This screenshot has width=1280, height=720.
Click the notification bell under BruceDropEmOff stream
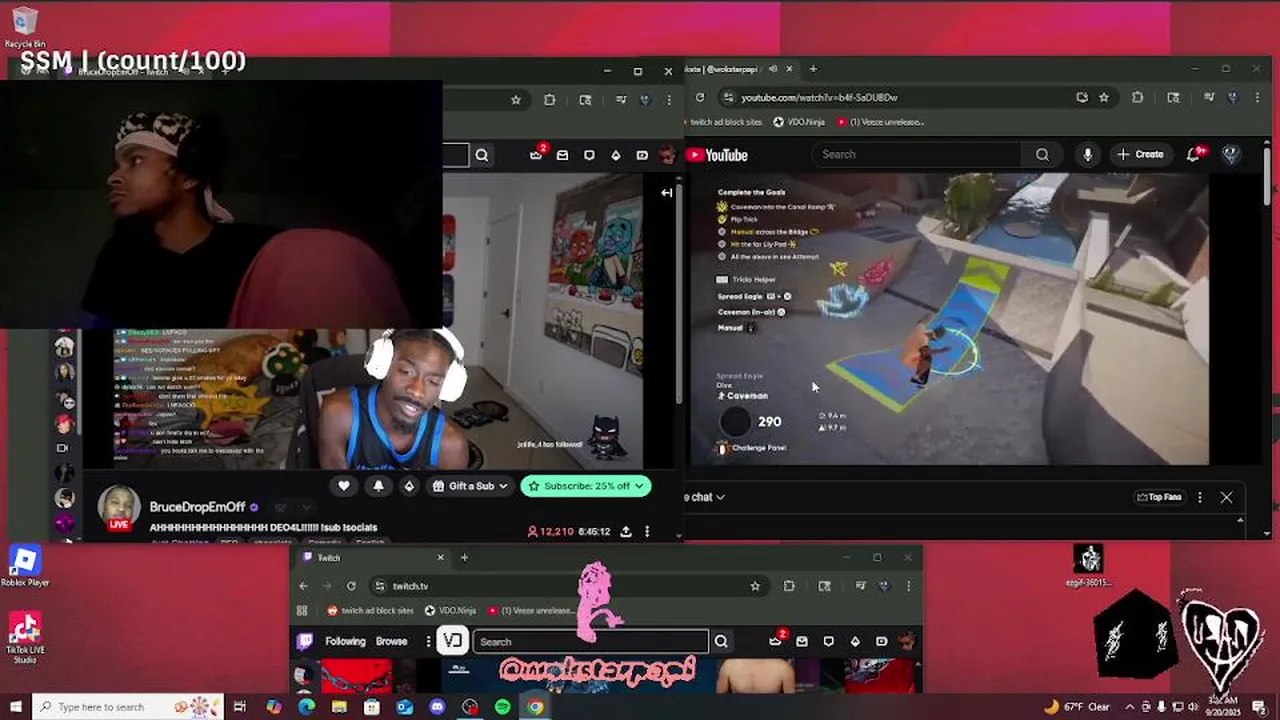378,486
